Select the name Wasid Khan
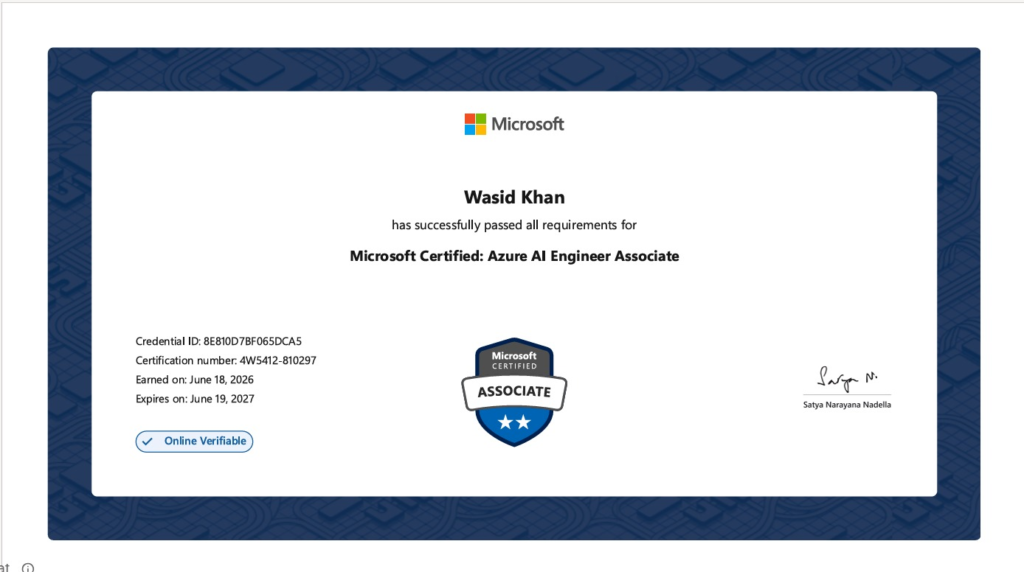The height and width of the screenshot is (572, 1024). point(514,197)
